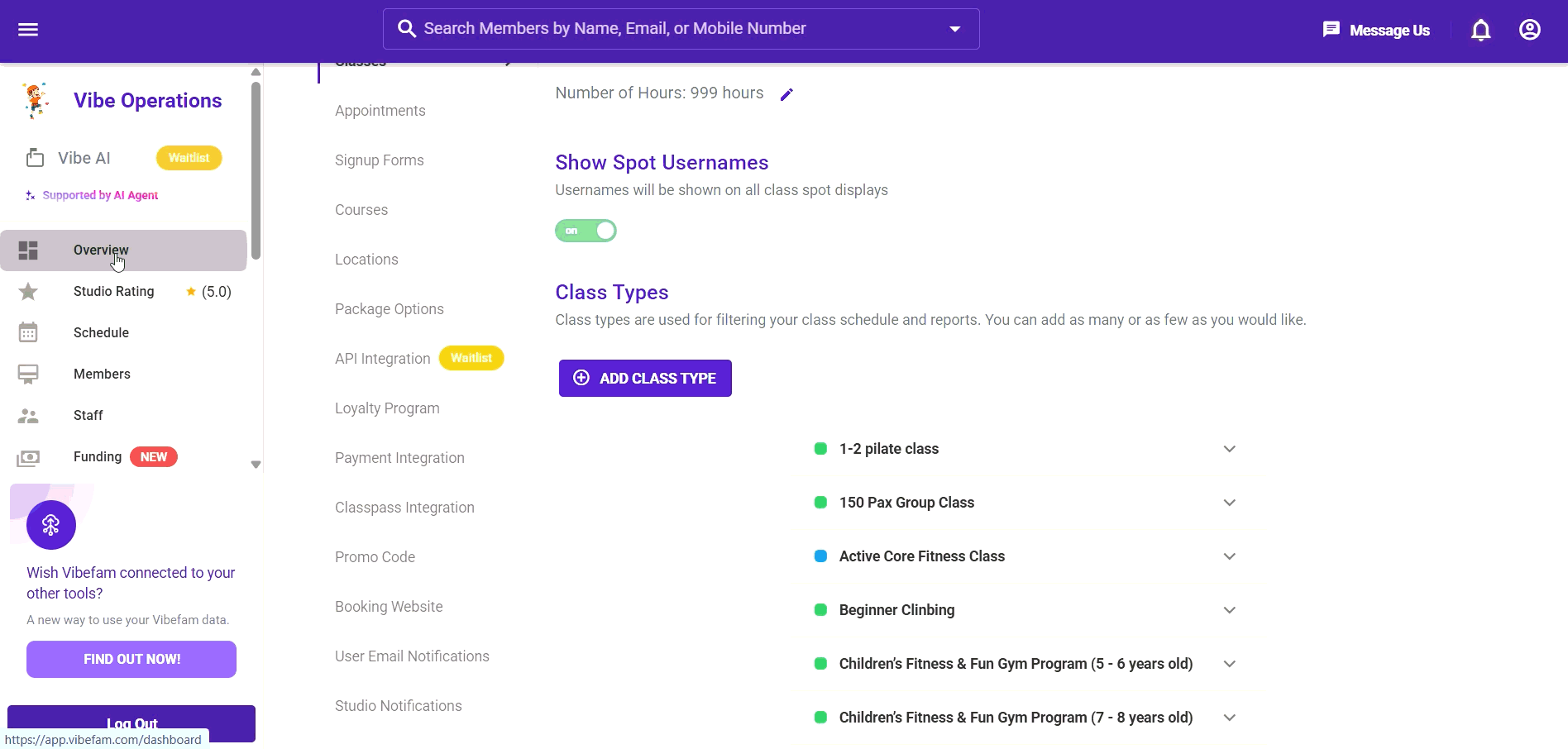This screenshot has width=1568, height=749.
Task: Select Members in the sidebar
Action: pos(123,374)
